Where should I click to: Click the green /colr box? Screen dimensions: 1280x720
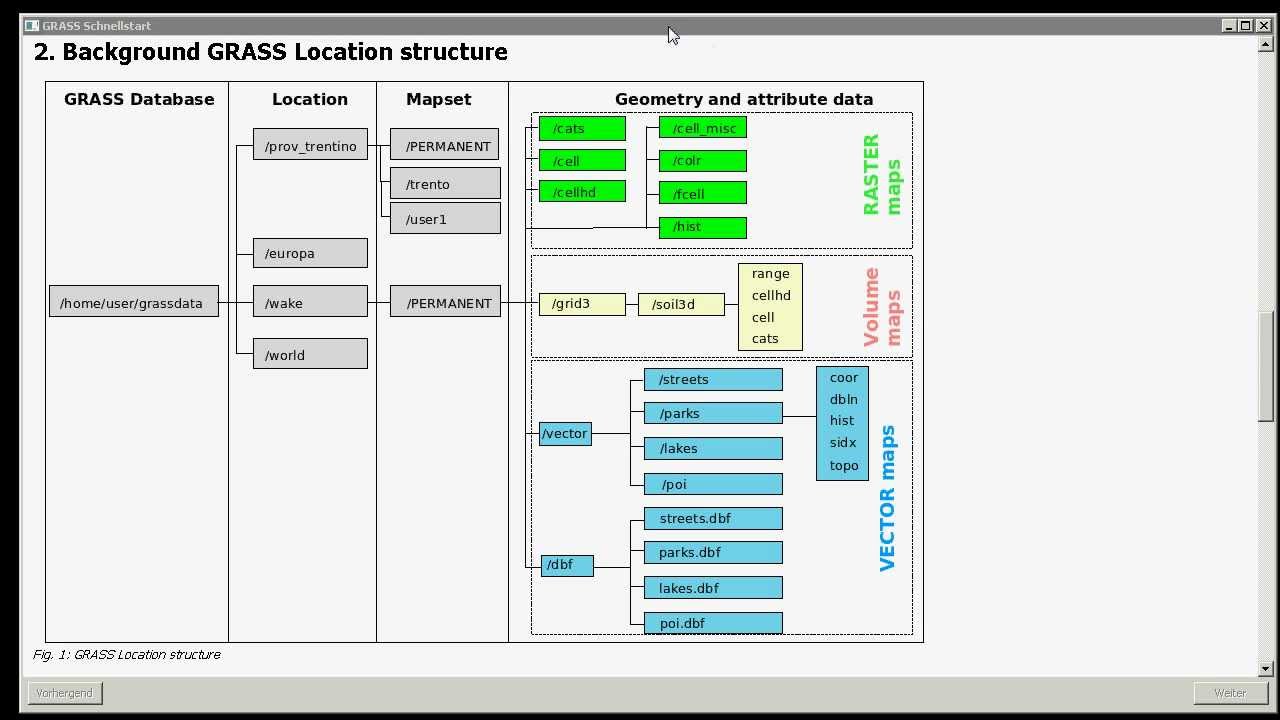pos(703,160)
